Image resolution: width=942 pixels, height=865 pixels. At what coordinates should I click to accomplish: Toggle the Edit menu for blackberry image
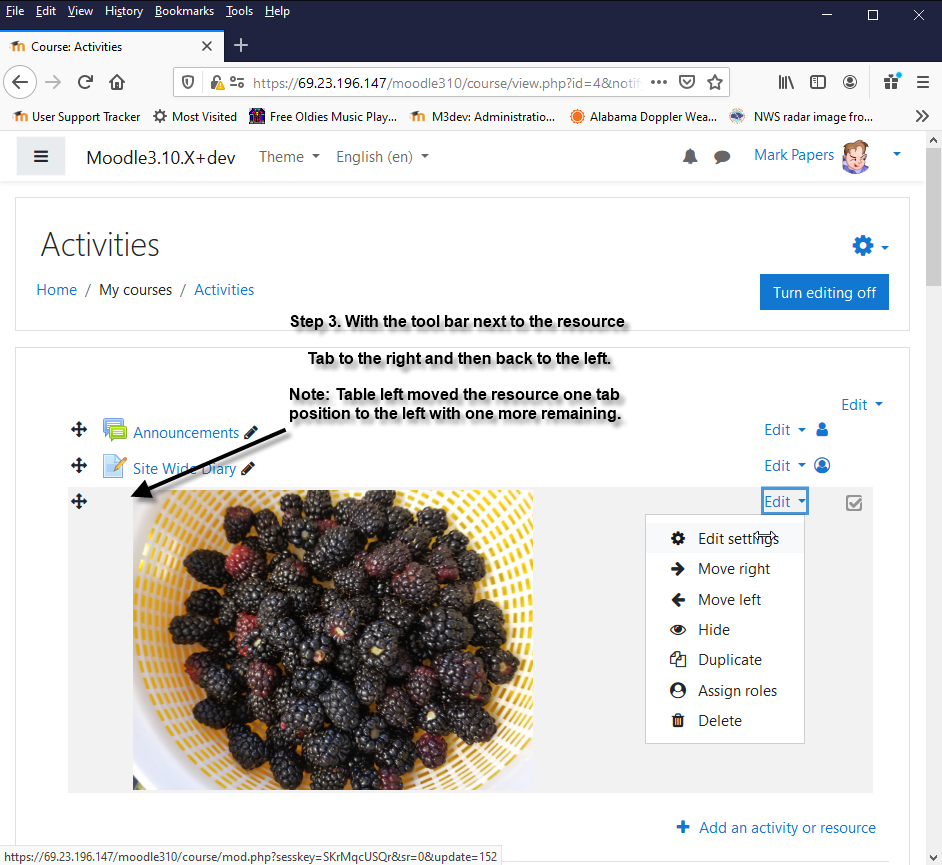pyautogui.click(x=785, y=501)
